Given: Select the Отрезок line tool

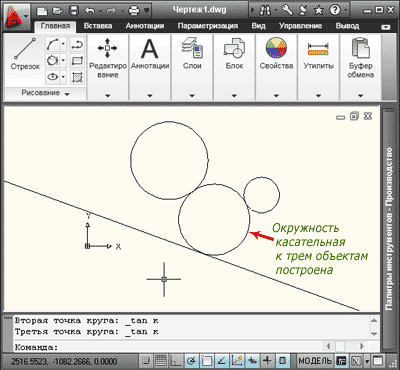Looking at the screenshot, I should click(x=25, y=53).
